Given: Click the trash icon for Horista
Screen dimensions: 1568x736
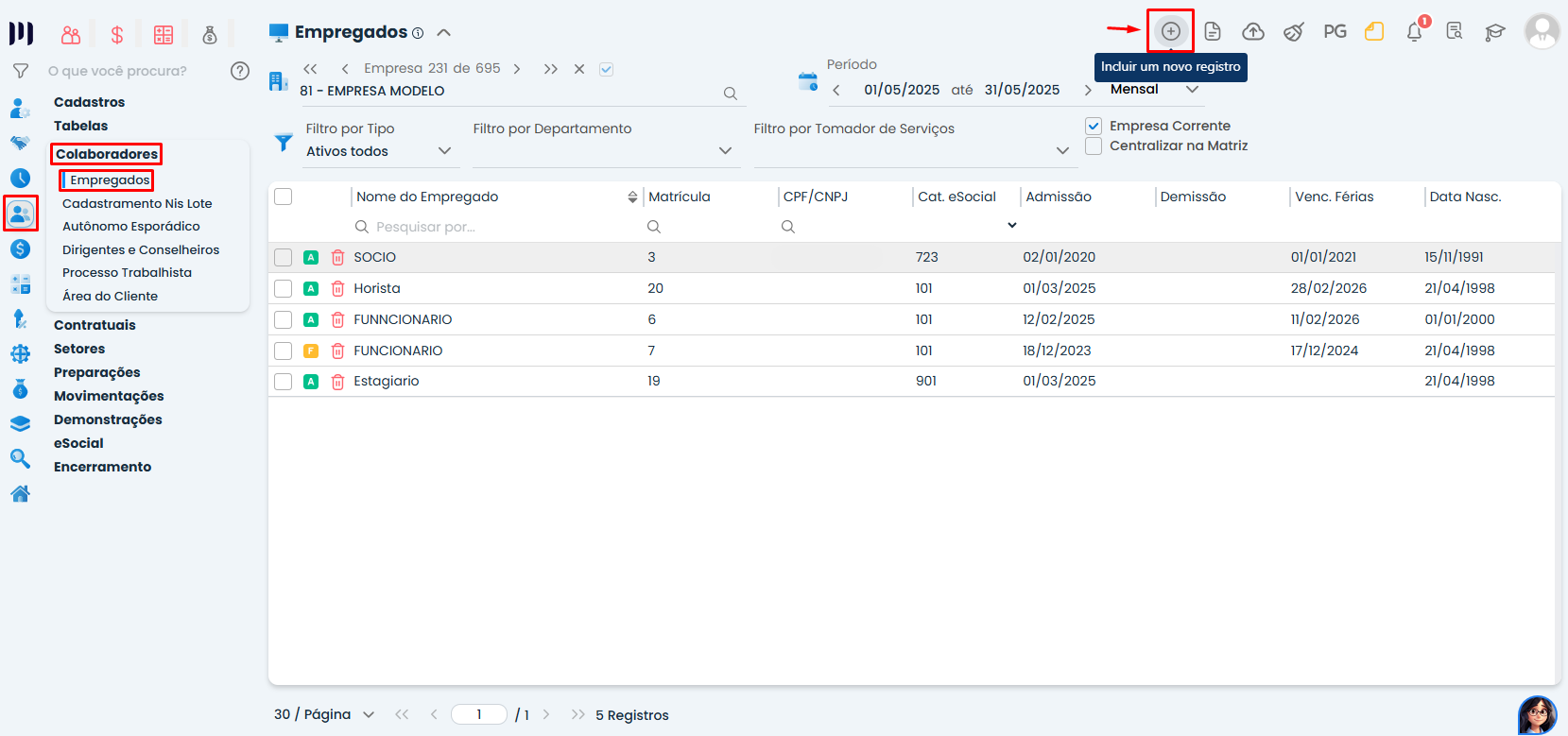Looking at the screenshot, I should 337,289.
